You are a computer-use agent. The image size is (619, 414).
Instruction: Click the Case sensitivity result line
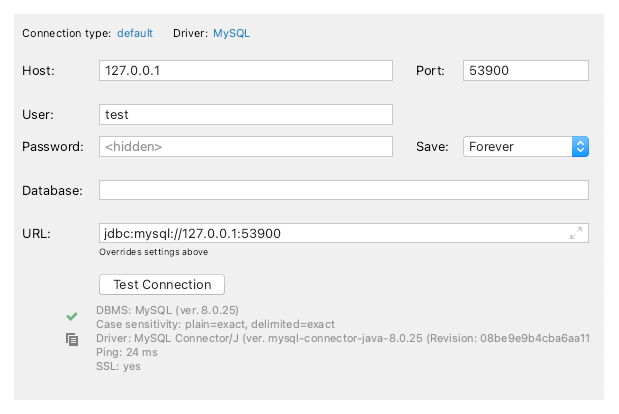[x=215, y=324]
